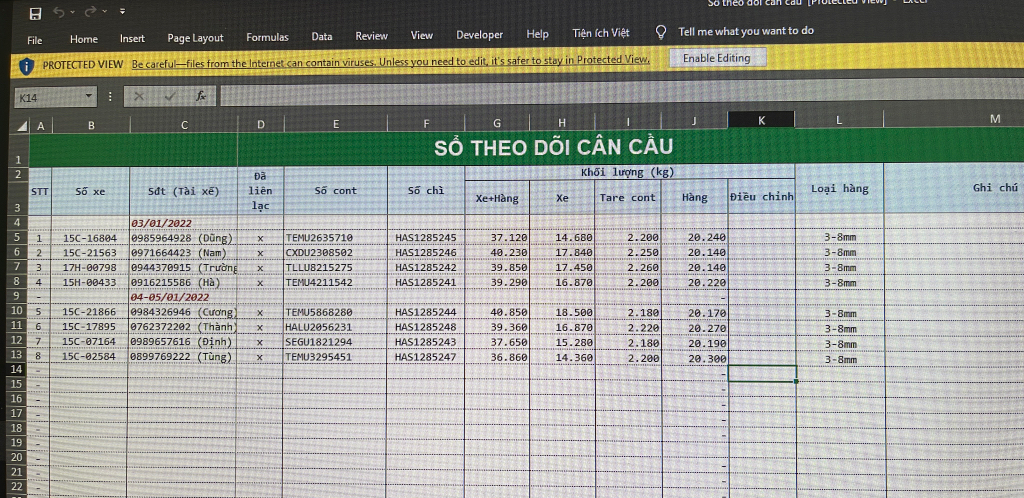
Task: Open the Formulas ribbon tab
Action: [x=267, y=37]
